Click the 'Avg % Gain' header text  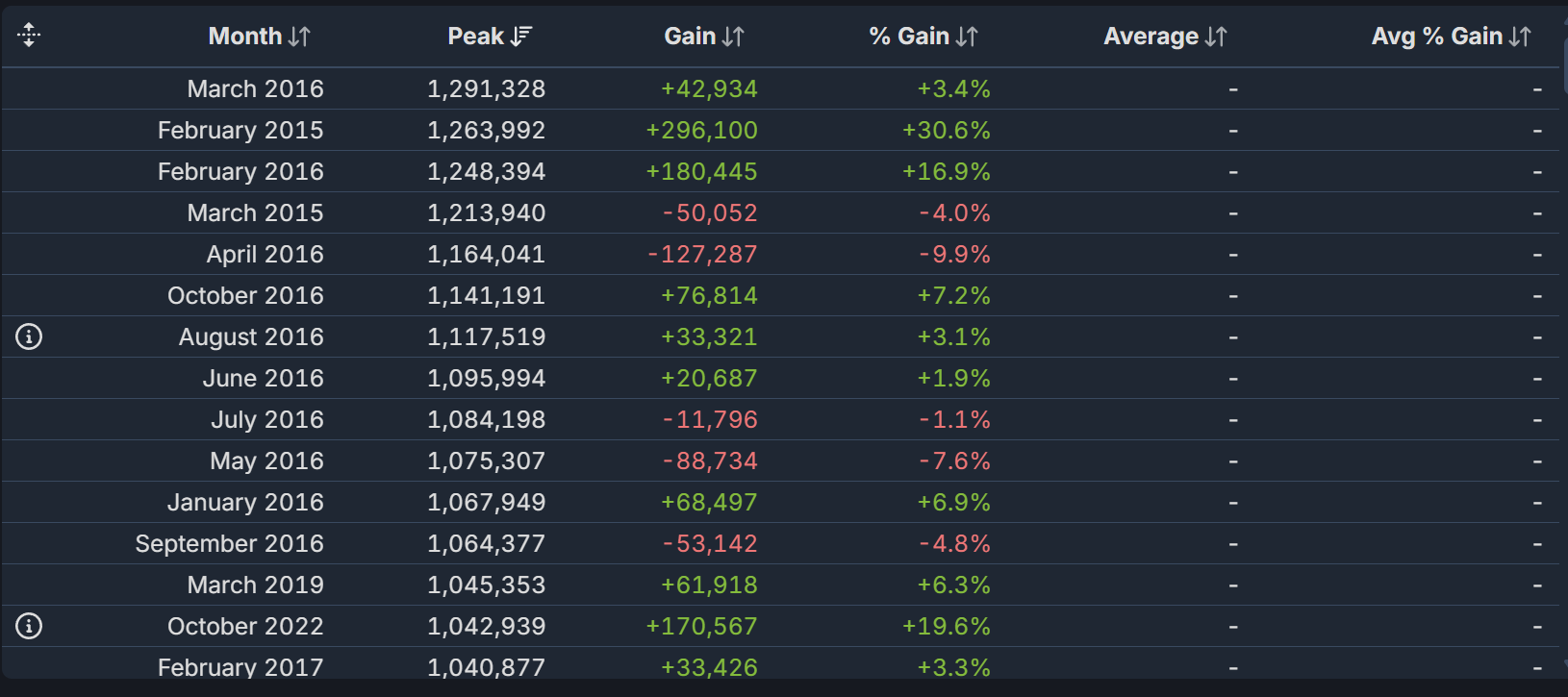click(1436, 37)
